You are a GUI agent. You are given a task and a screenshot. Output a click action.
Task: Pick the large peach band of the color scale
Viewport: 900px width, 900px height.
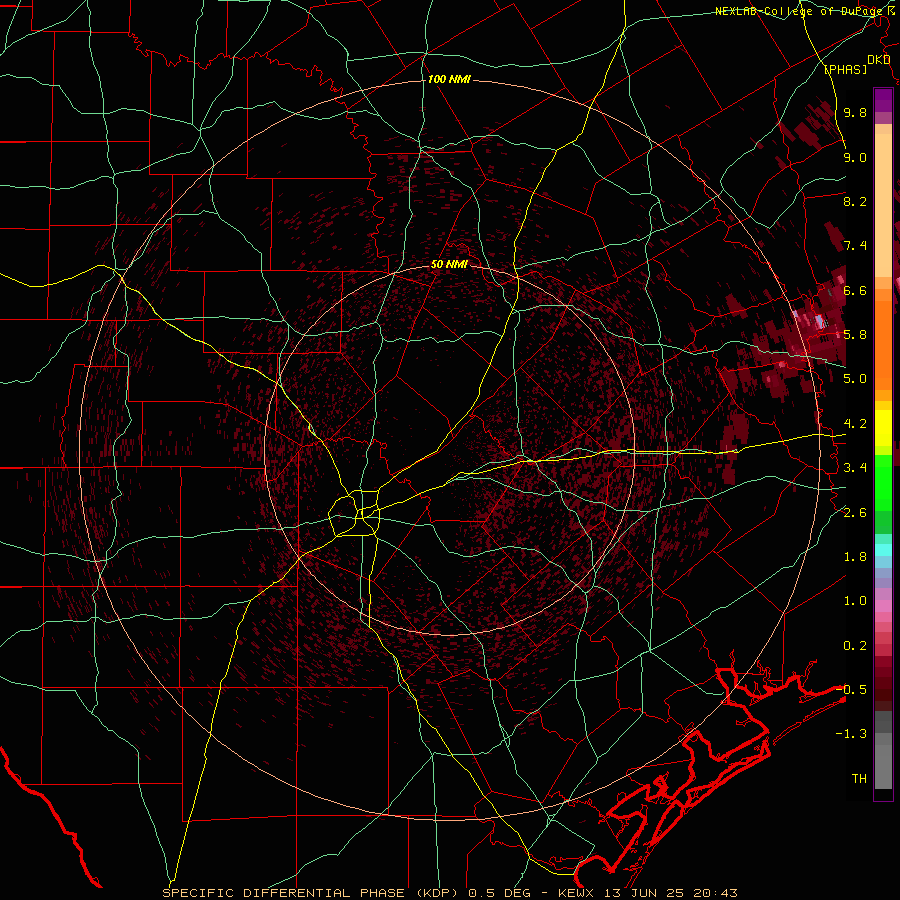883,205
